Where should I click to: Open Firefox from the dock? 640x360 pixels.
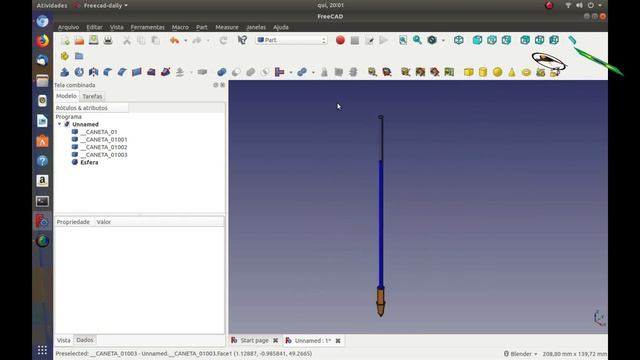(42, 41)
